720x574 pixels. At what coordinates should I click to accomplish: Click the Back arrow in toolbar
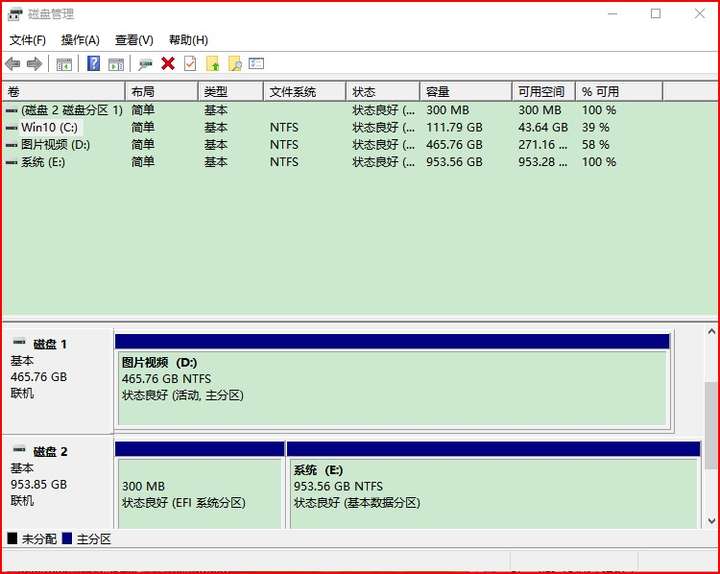pos(12,64)
